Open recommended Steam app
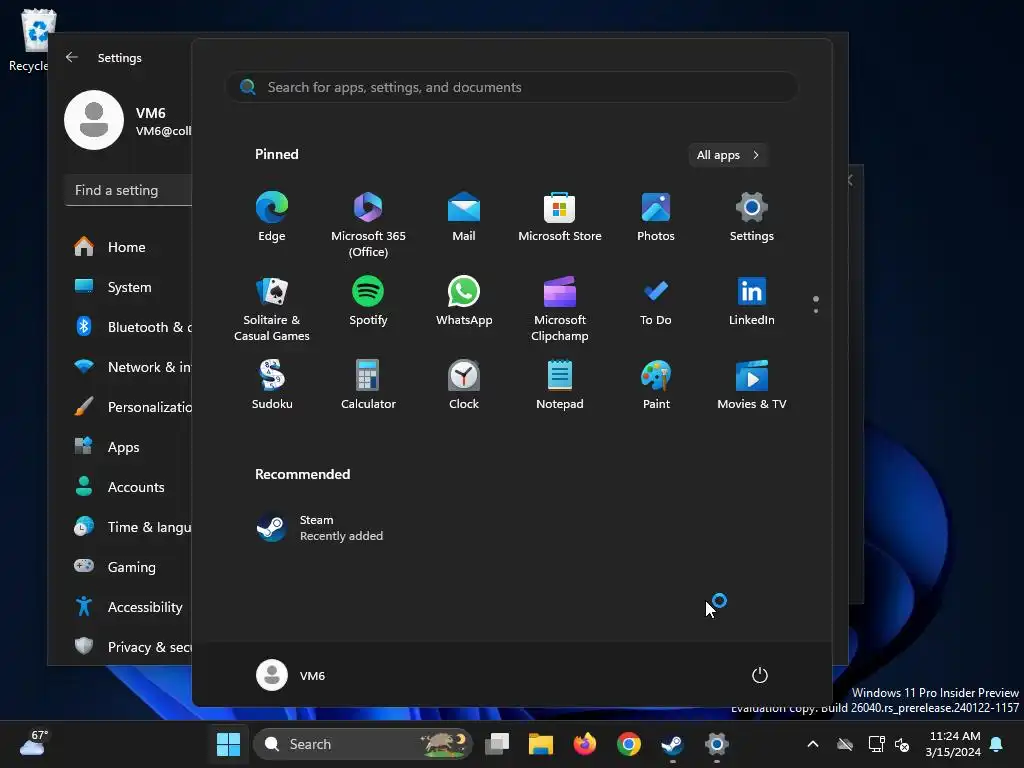Image resolution: width=1024 pixels, height=768 pixels. (320, 528)
